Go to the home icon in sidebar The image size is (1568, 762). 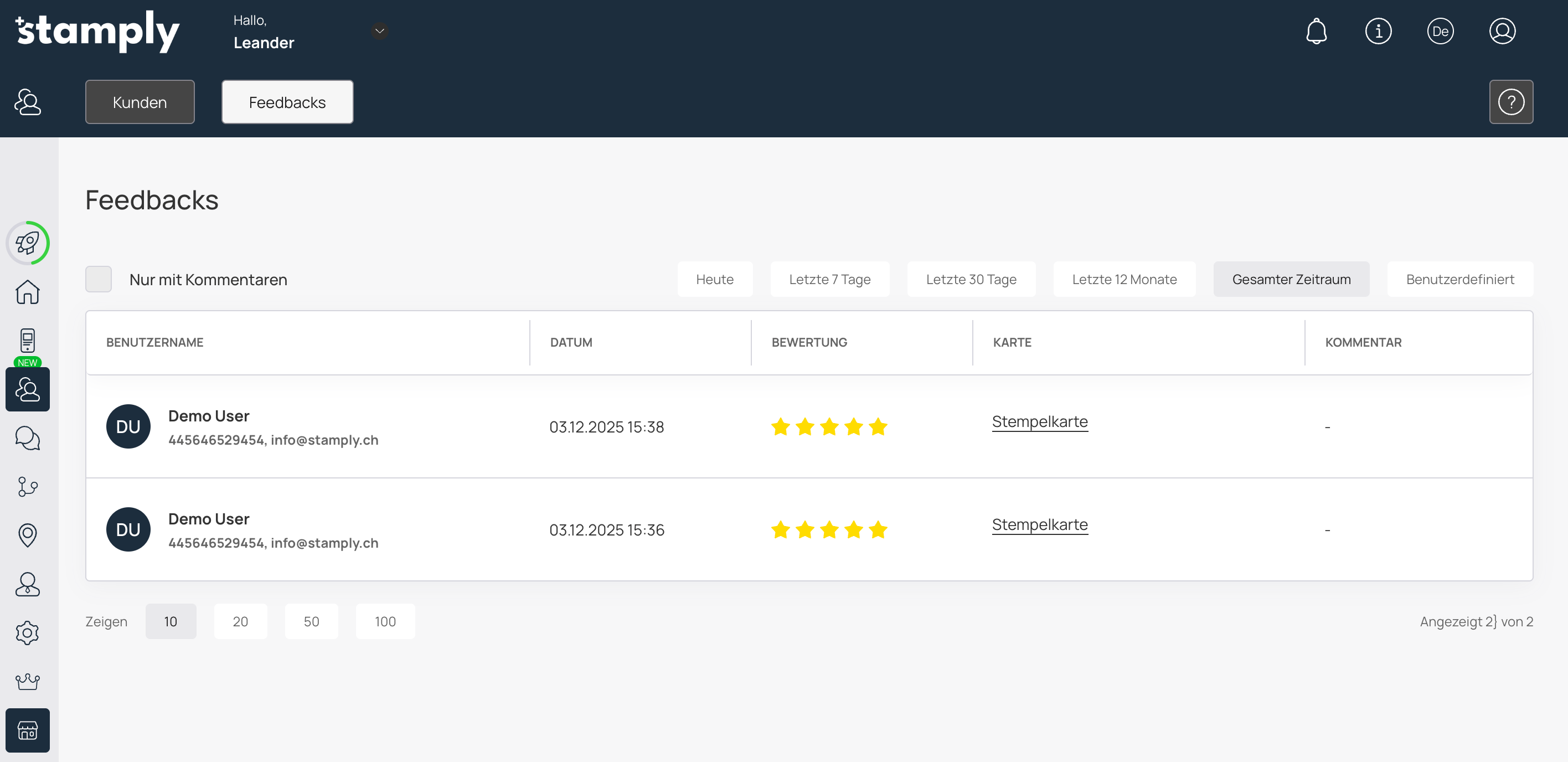pyautogui.click(x=27, y=292)
